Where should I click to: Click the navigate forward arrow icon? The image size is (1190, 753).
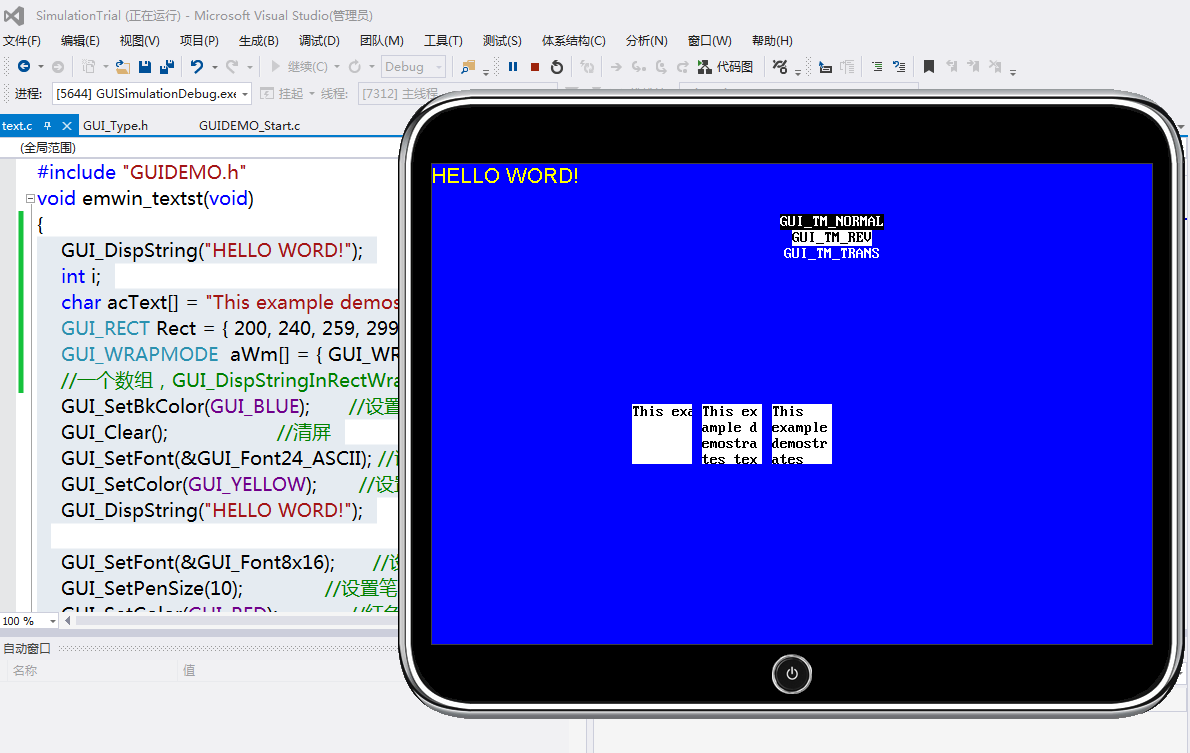(x=58, y=67)
